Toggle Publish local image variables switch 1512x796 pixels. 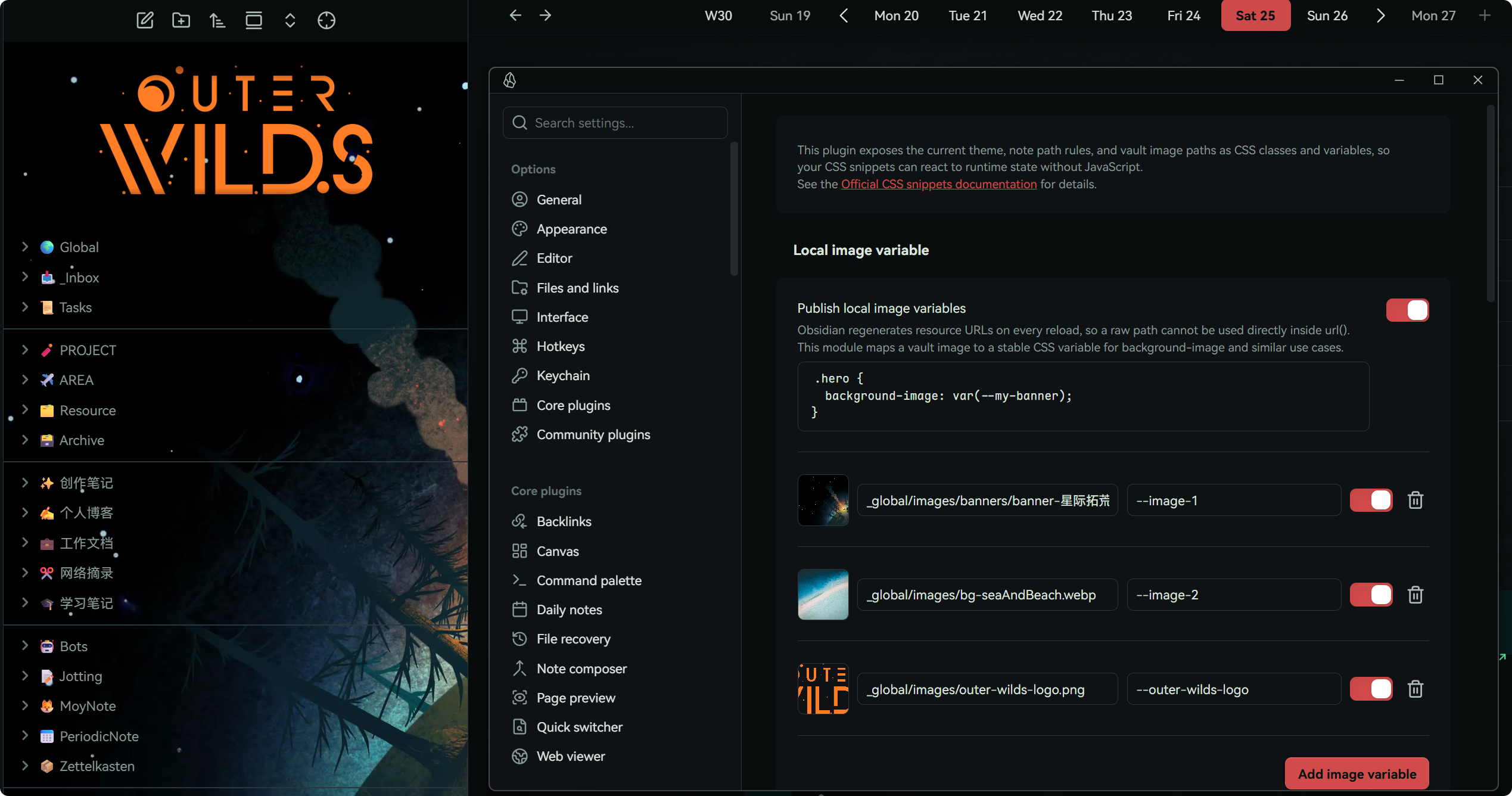pos(1407,310)
